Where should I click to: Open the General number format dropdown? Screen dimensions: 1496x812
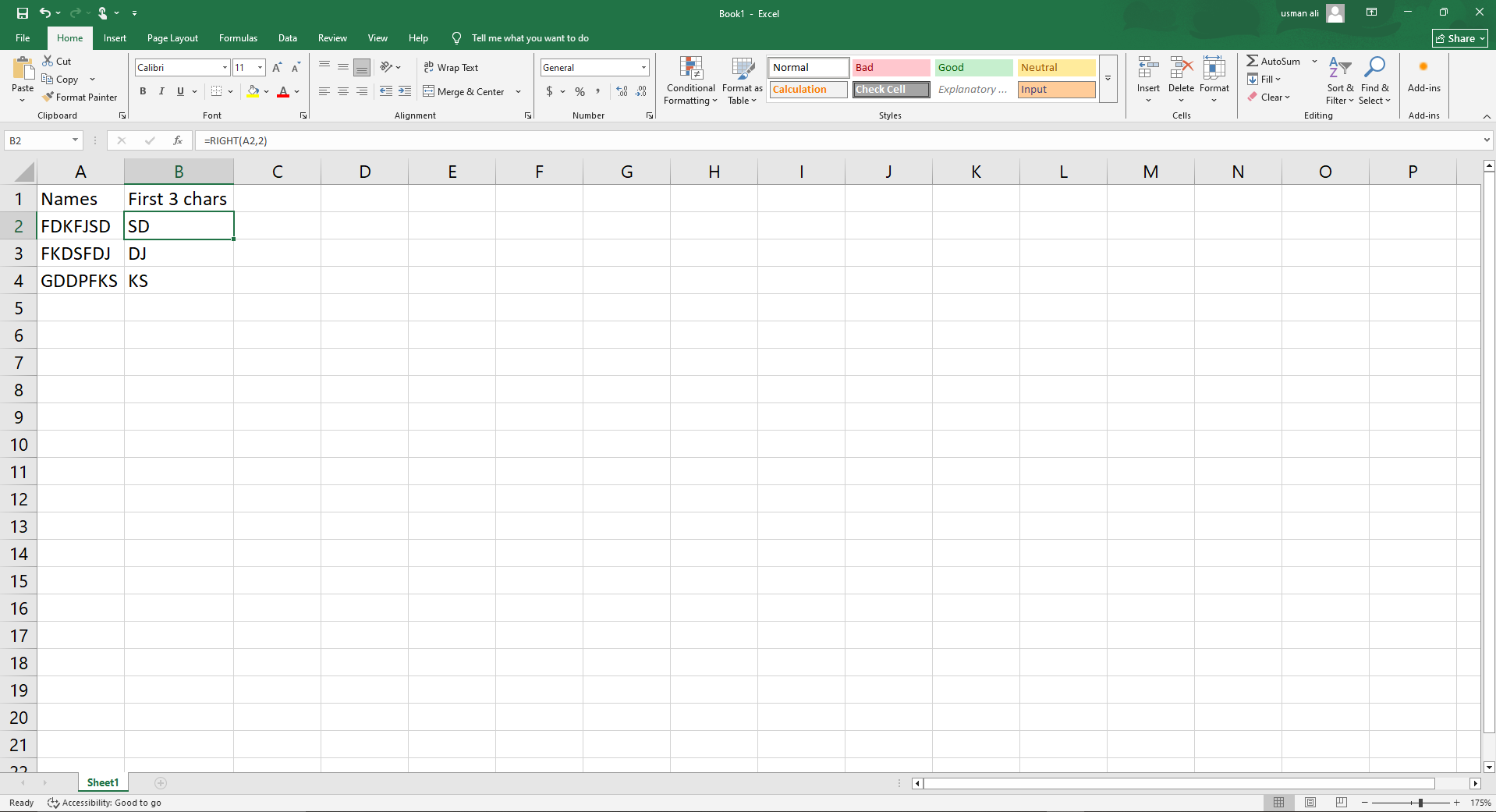click(x=643, y=68)
